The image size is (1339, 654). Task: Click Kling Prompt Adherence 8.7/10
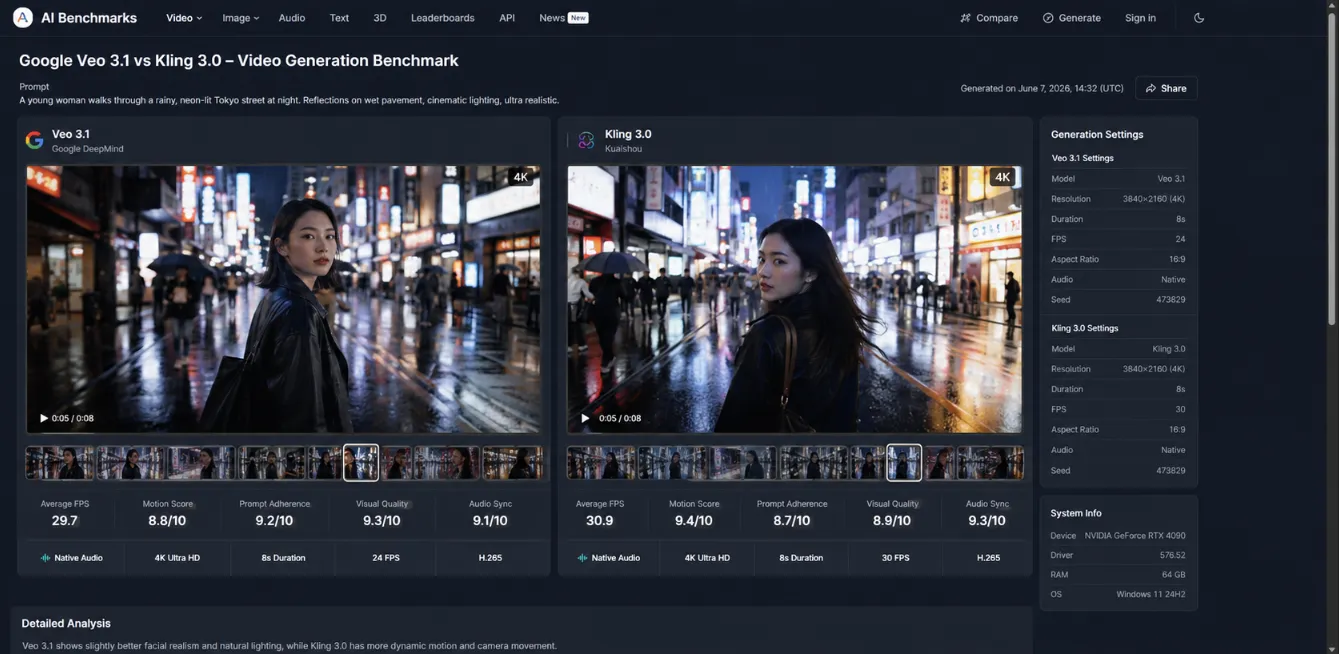click(792, 521)
